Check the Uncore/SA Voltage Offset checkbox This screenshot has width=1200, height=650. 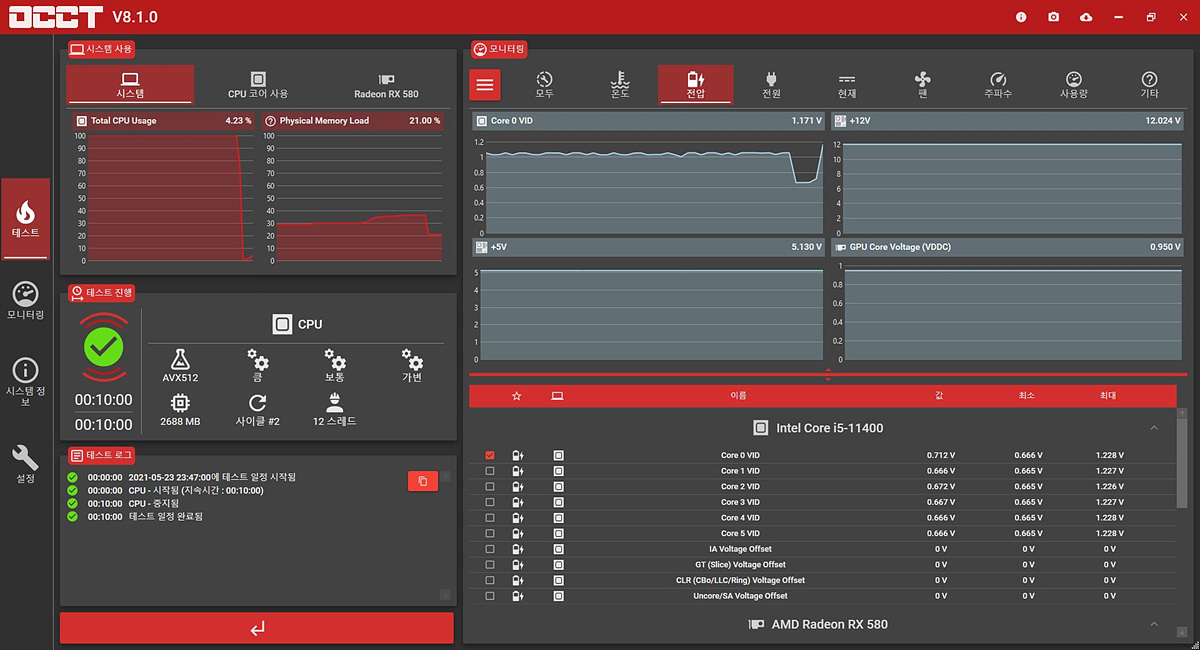click(489, 596)
